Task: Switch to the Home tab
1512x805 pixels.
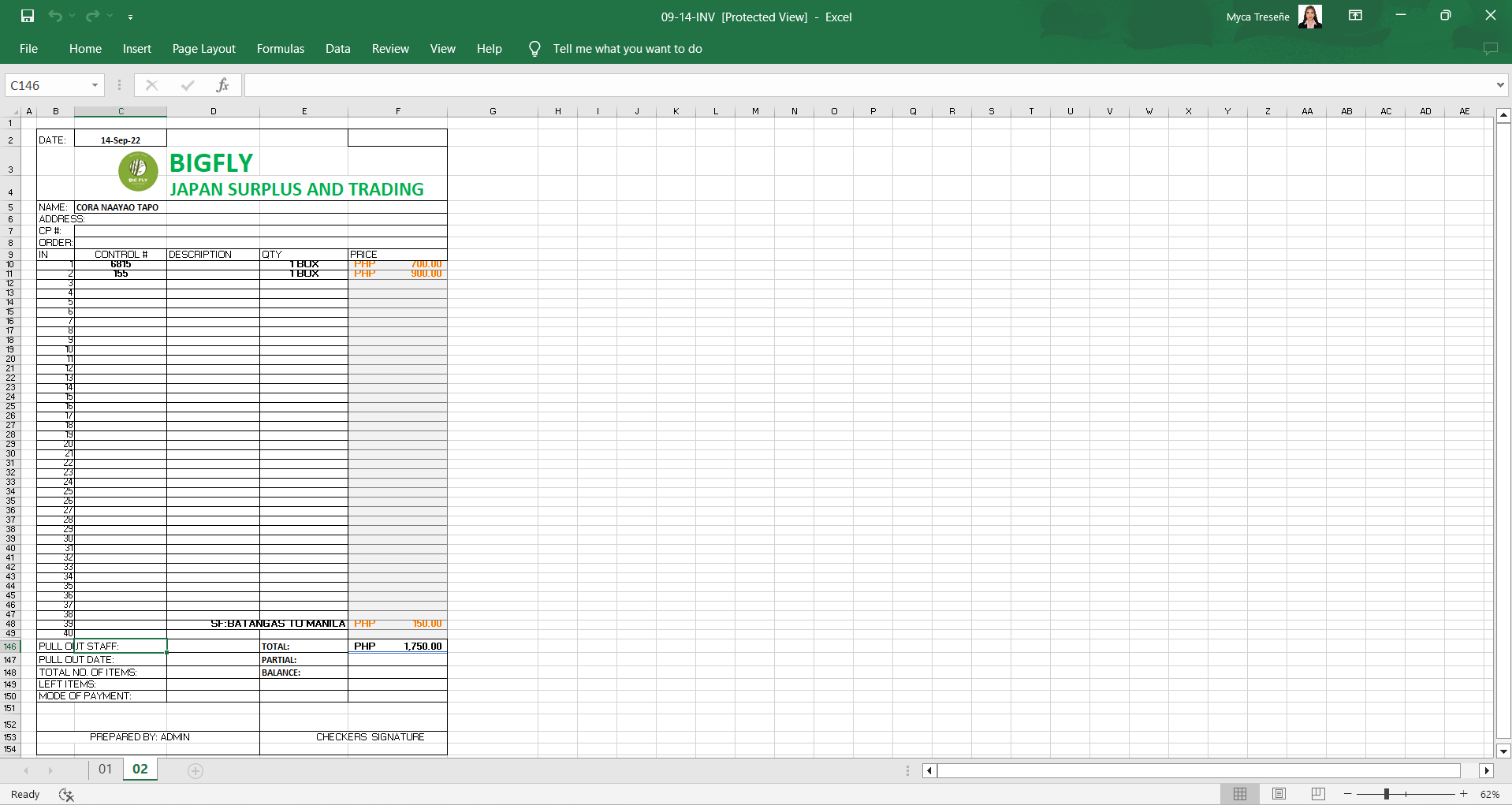Action: click(x=85, y=49)
